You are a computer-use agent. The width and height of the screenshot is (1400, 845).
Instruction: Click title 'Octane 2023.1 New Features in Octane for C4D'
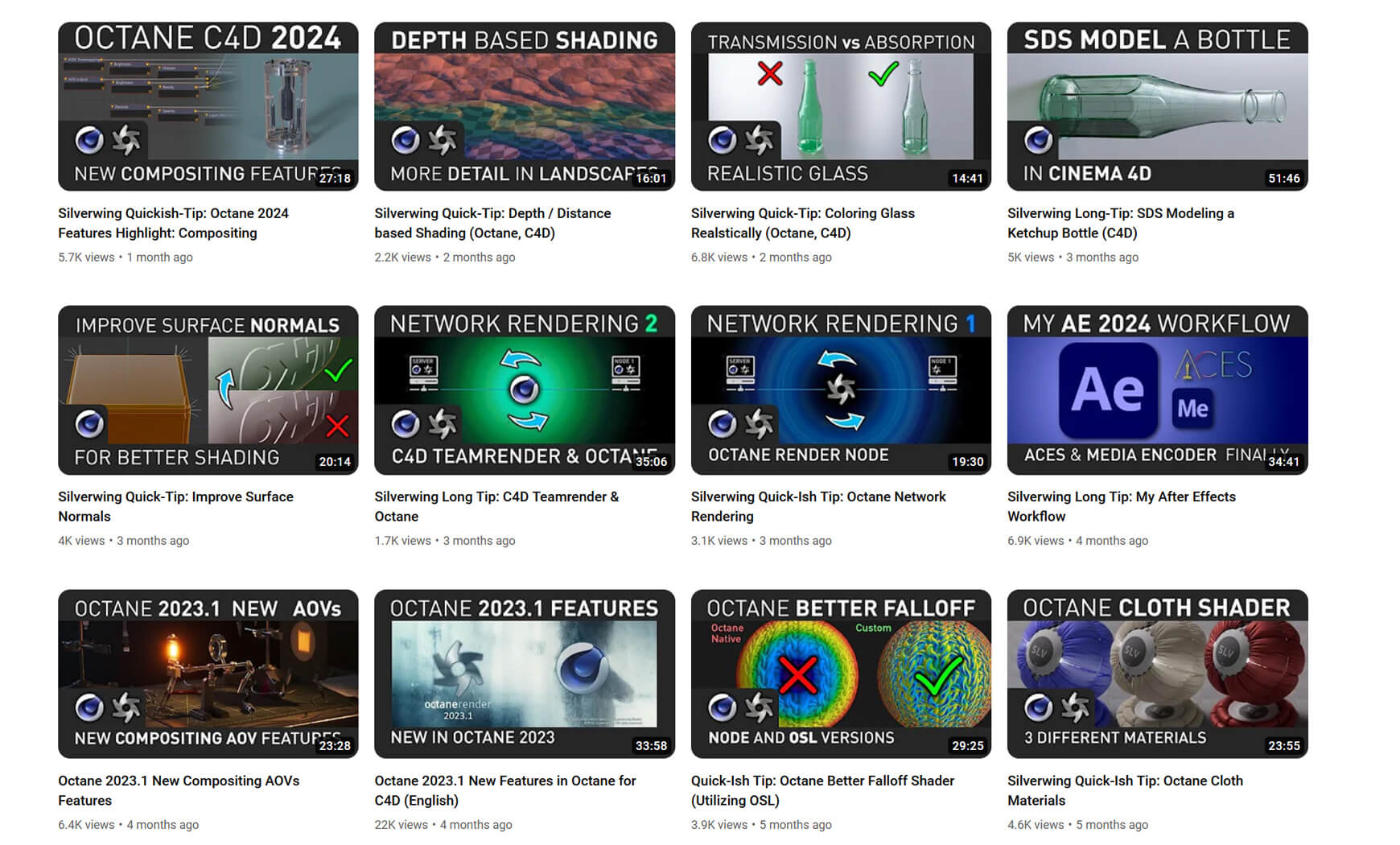(505, 790)
